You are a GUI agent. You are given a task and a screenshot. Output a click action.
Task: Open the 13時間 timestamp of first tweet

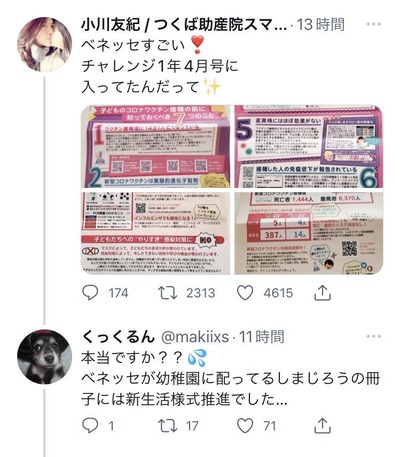(x=321, y=25)
